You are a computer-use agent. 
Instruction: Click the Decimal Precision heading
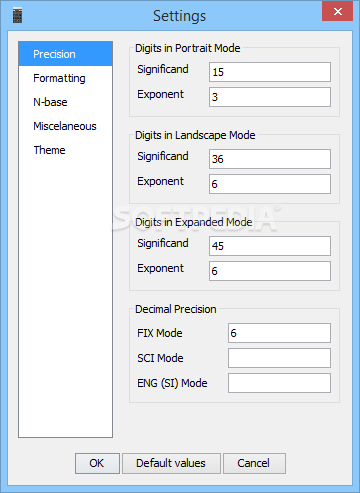tap(176, 309)
